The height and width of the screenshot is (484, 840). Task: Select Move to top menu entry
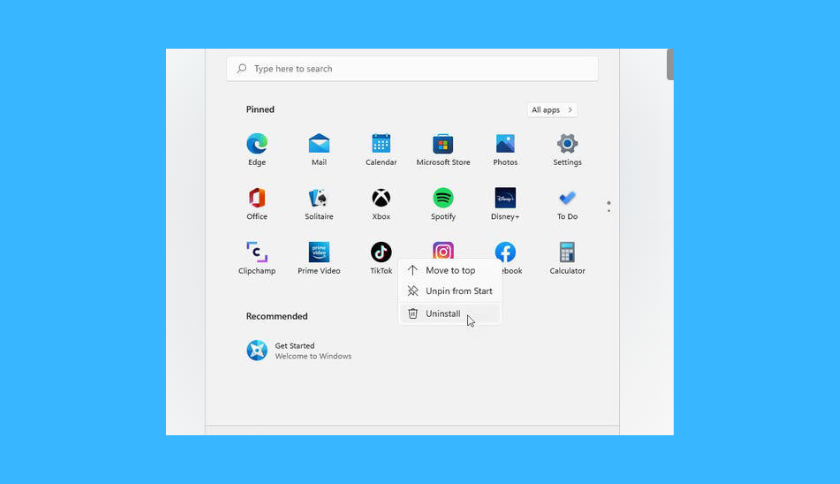tap(450, 270)
